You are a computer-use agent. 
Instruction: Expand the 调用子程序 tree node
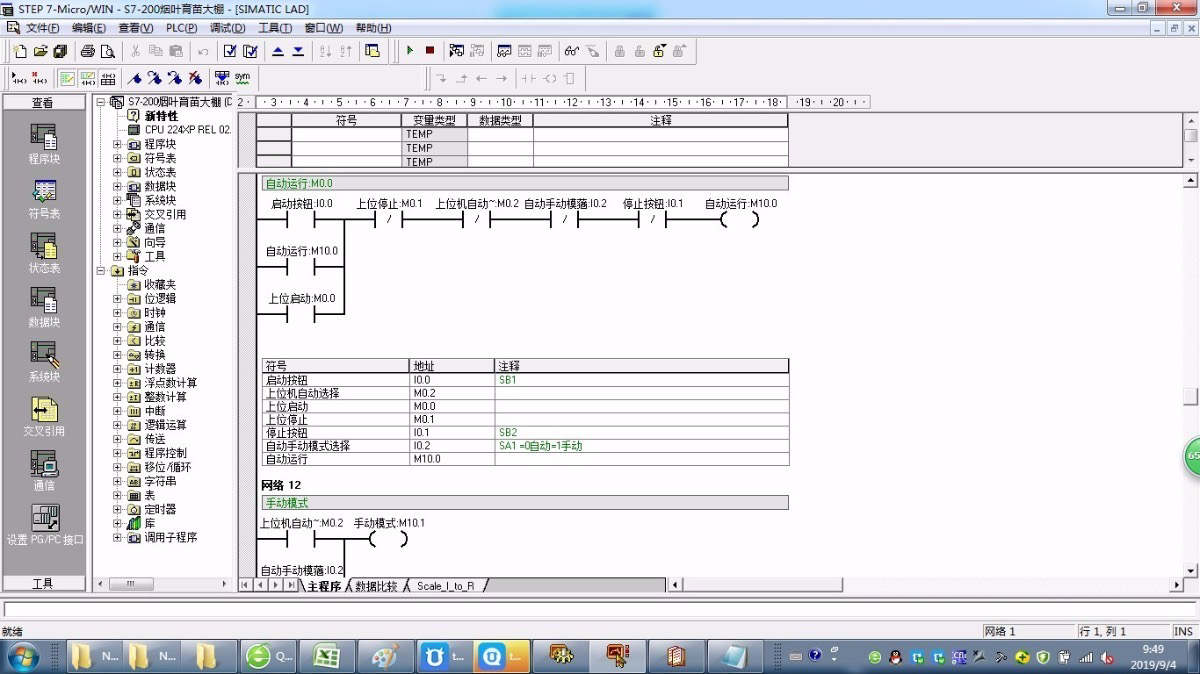click(117, 537)
